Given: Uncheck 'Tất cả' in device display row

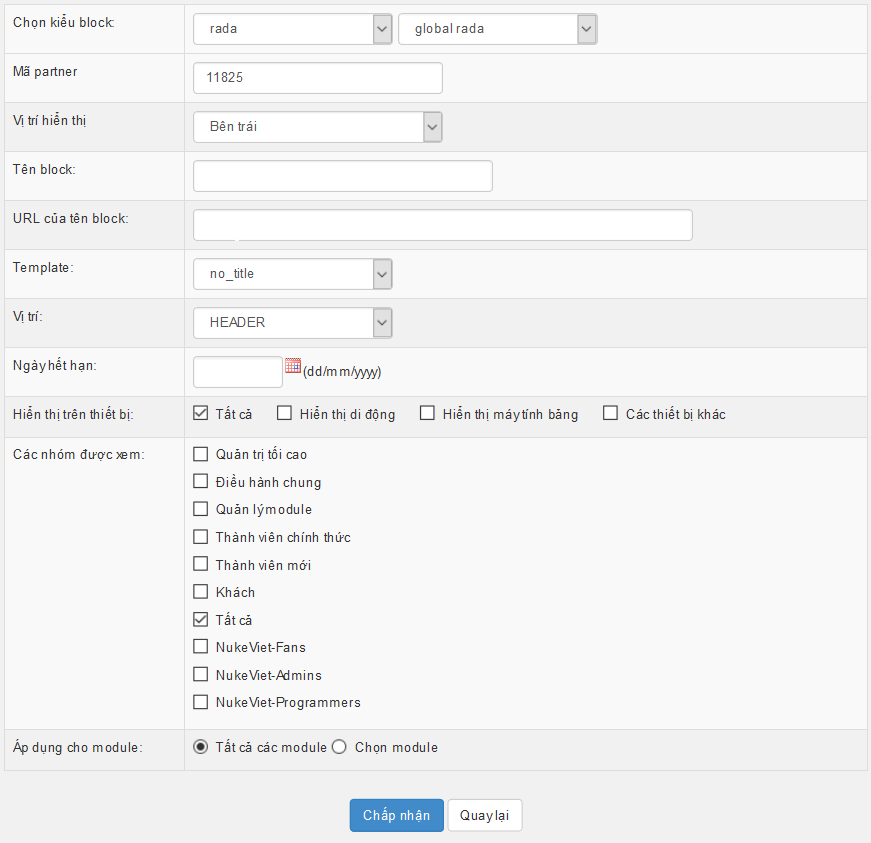Looking at the screenshot, I should [x=201, y=413].
